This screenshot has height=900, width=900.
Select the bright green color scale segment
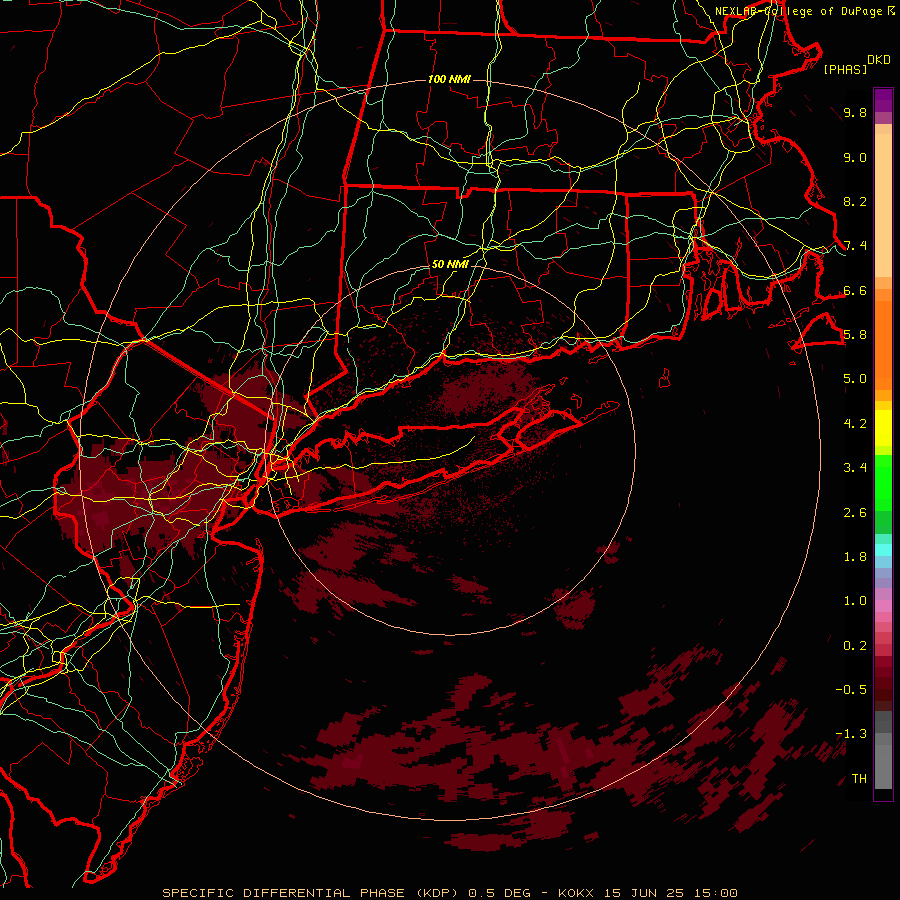coord(883,482)
